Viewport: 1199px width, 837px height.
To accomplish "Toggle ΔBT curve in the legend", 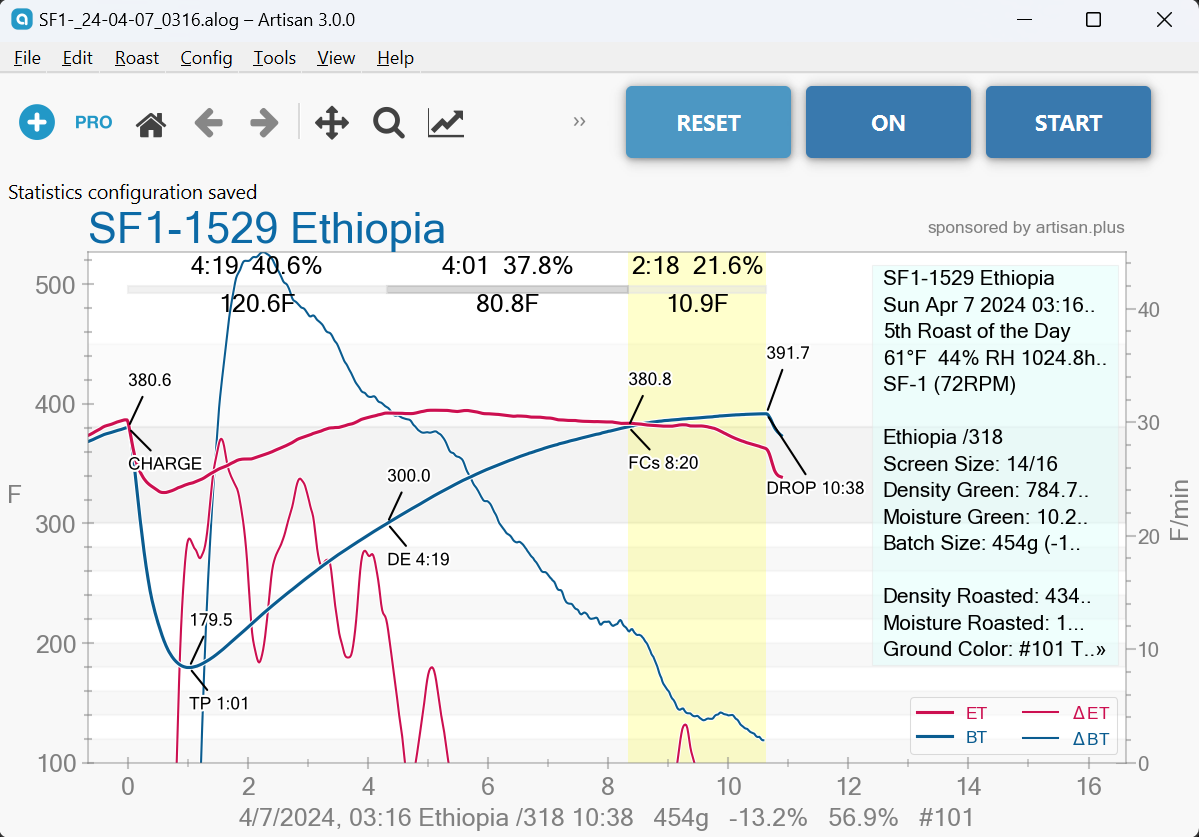I will [1065, 738].
